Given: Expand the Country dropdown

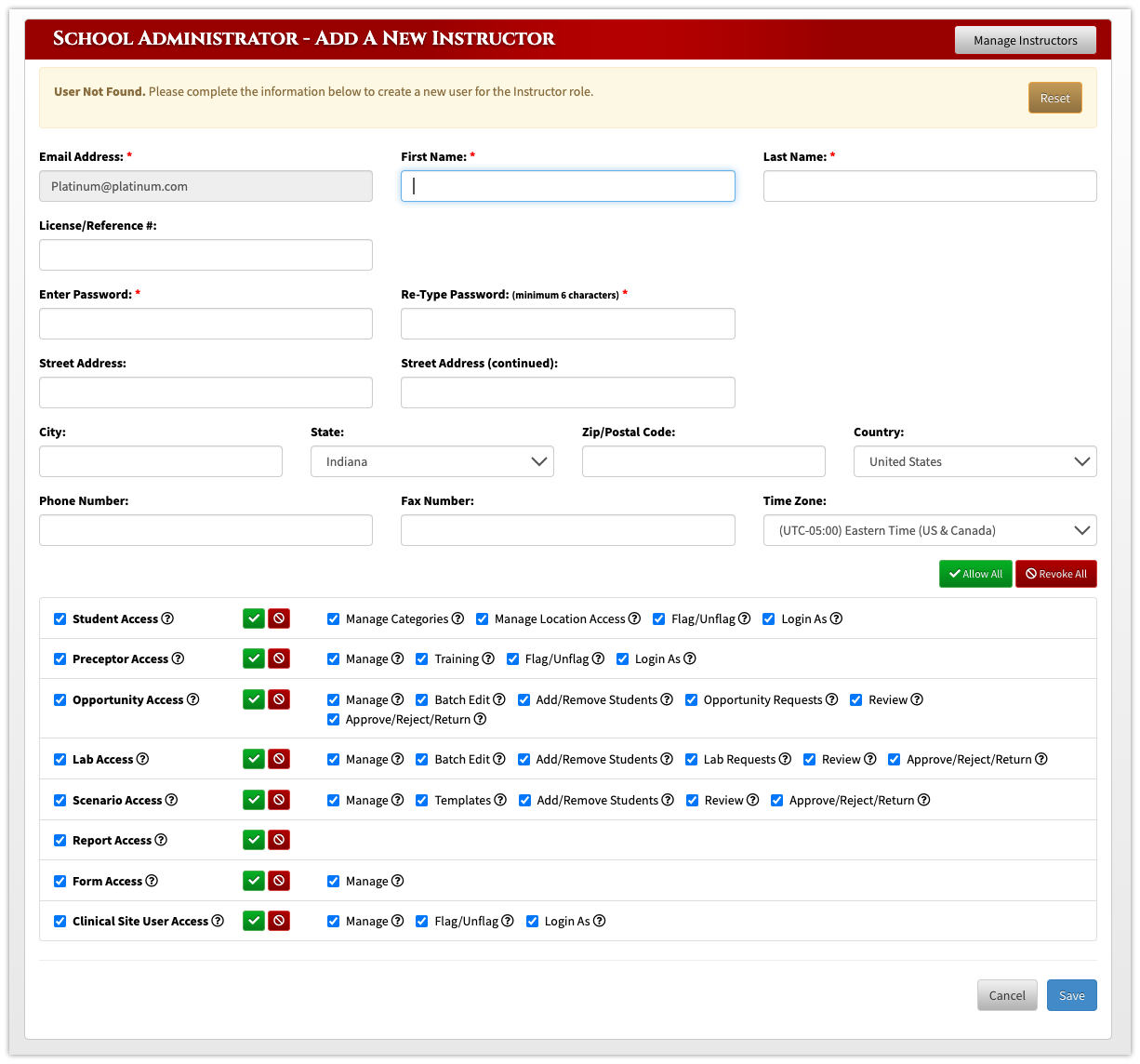Looking at the screenshot, I should point(974,461).
